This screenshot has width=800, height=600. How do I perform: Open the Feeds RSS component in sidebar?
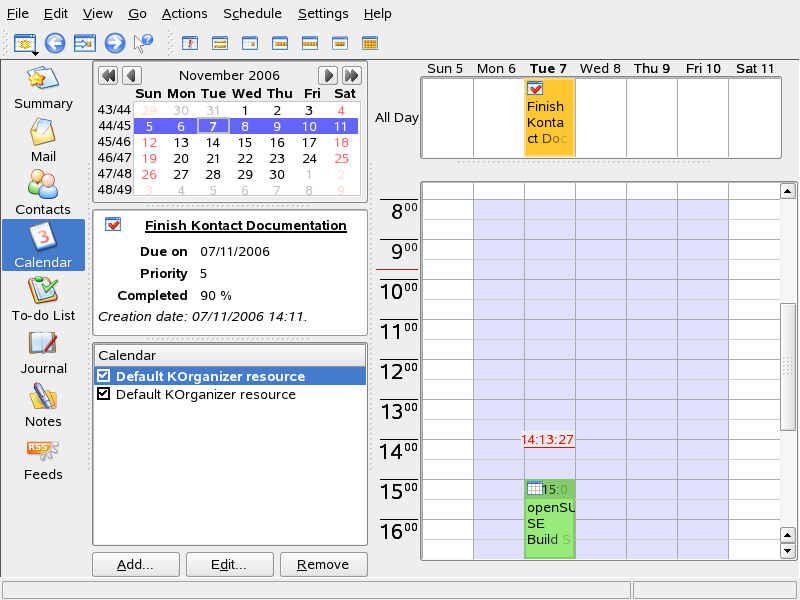[x=43, y=458]
